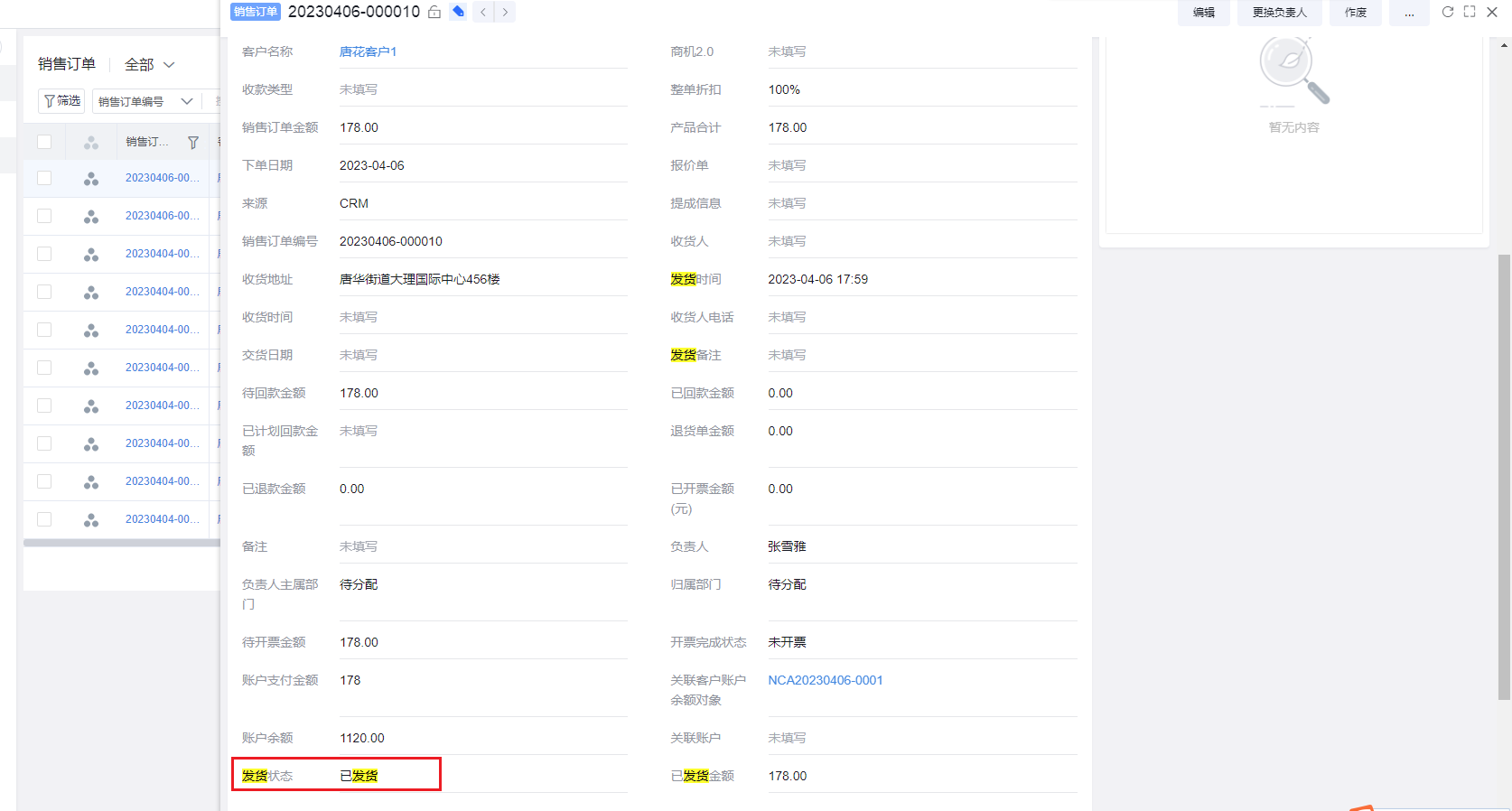Open account link NCA20230406-0001

coord(826,680)
